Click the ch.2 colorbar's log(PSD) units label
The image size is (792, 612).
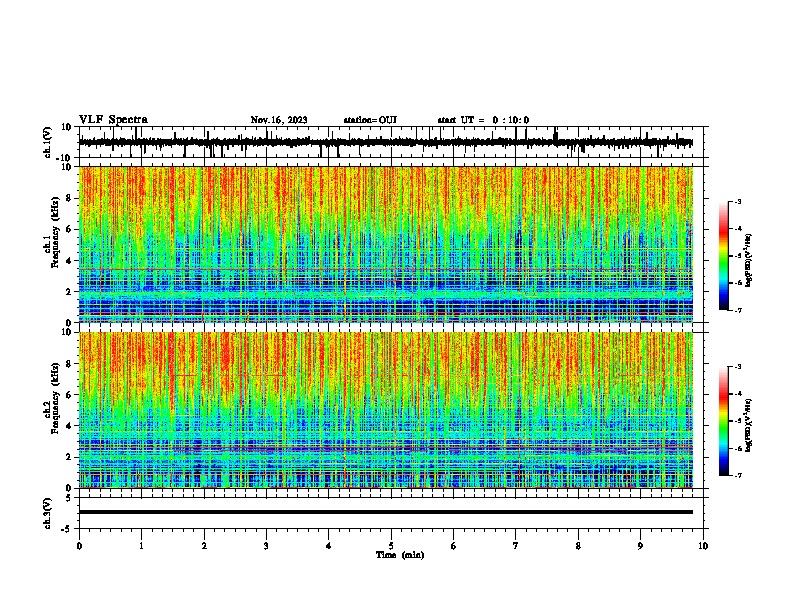coord(749,425)
